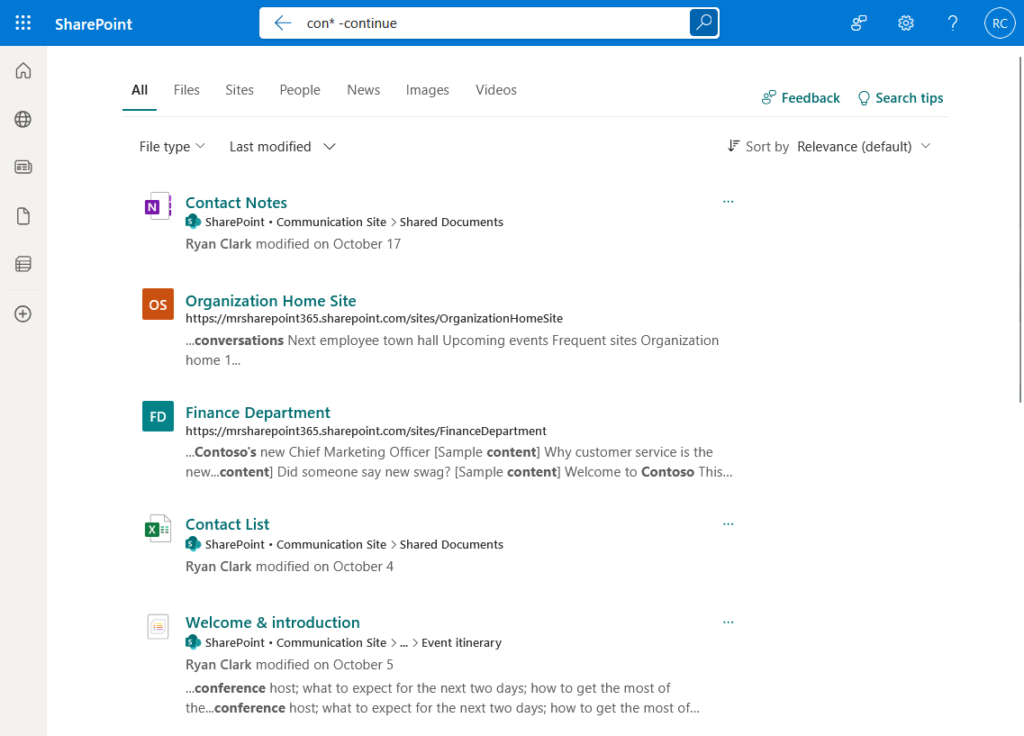The width and height of the screenshot is (1024, 736).
Task: Click the OS site logo tile
Action: (158, 304)
